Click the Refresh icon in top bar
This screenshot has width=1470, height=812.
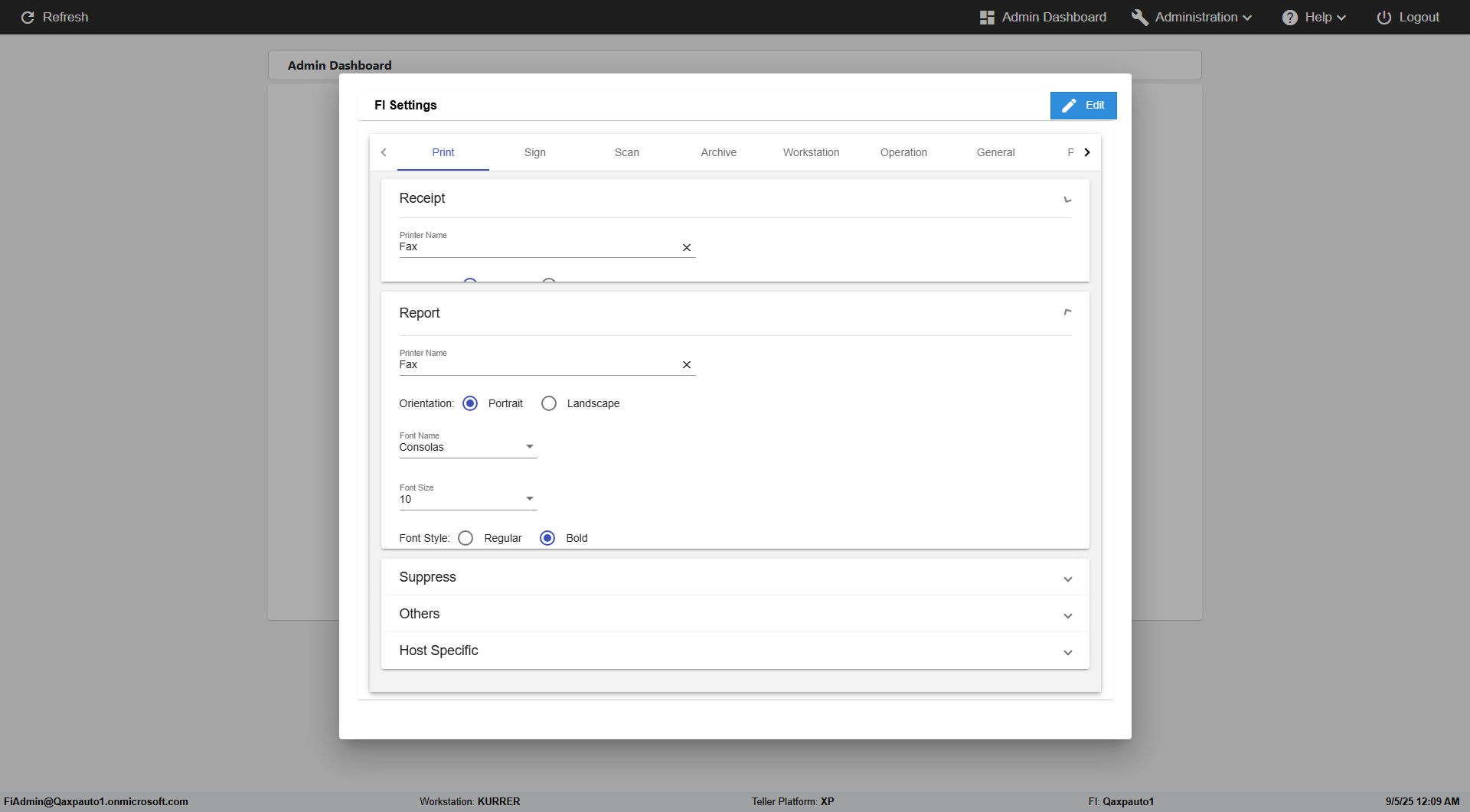(x=28, y=17)
